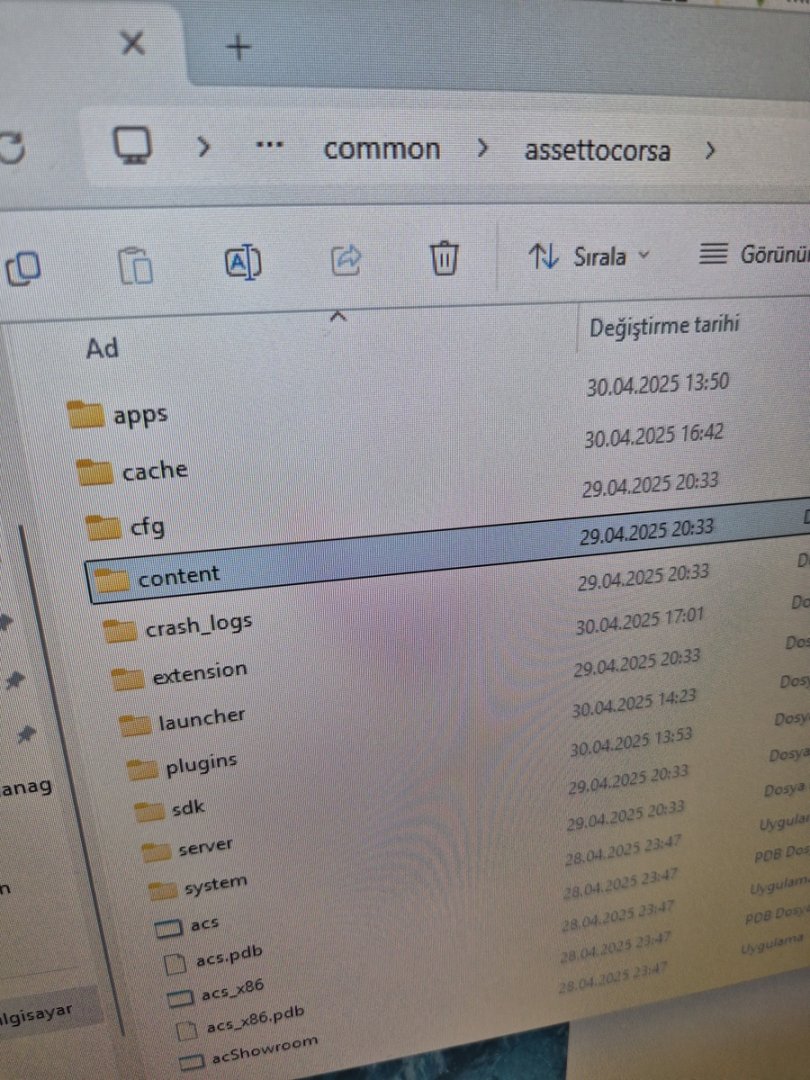Open the Görünüm view menu
The image size is (810, 1080).
click(x=754, y=254)
